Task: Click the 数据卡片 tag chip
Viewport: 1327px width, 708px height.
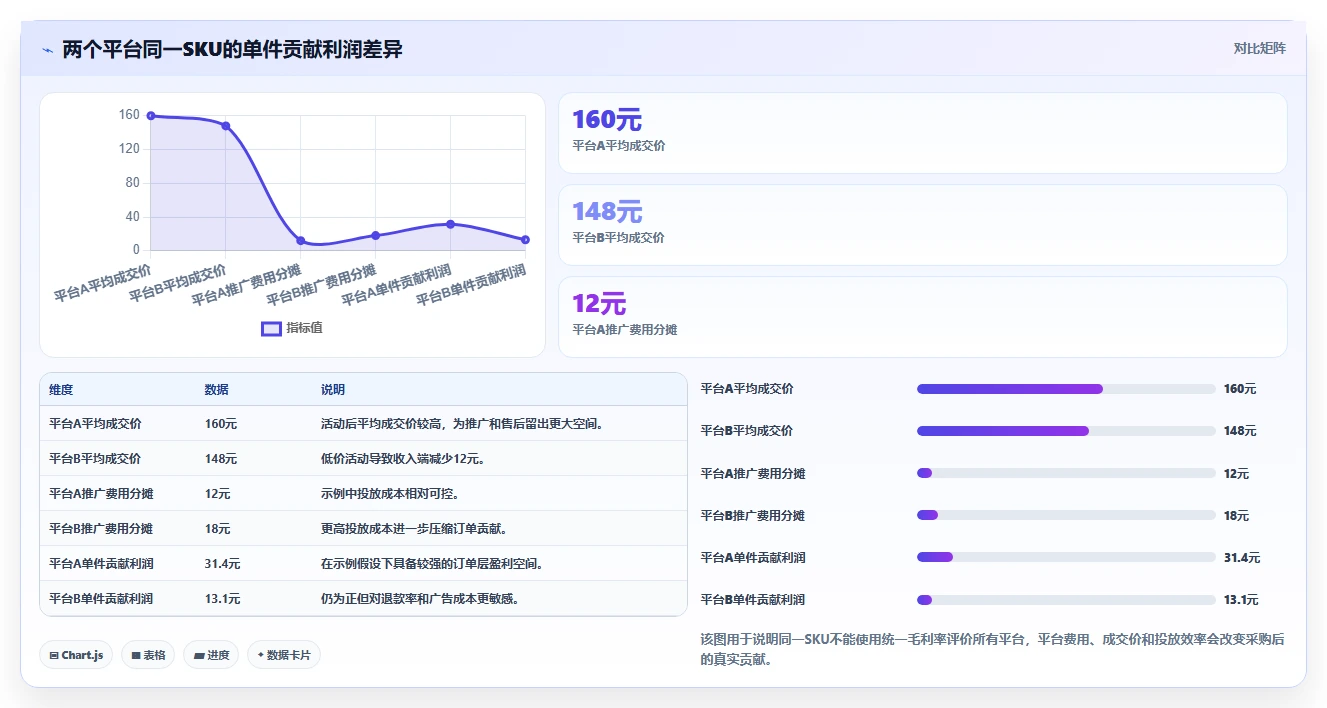Action: [x=284, y=655]
